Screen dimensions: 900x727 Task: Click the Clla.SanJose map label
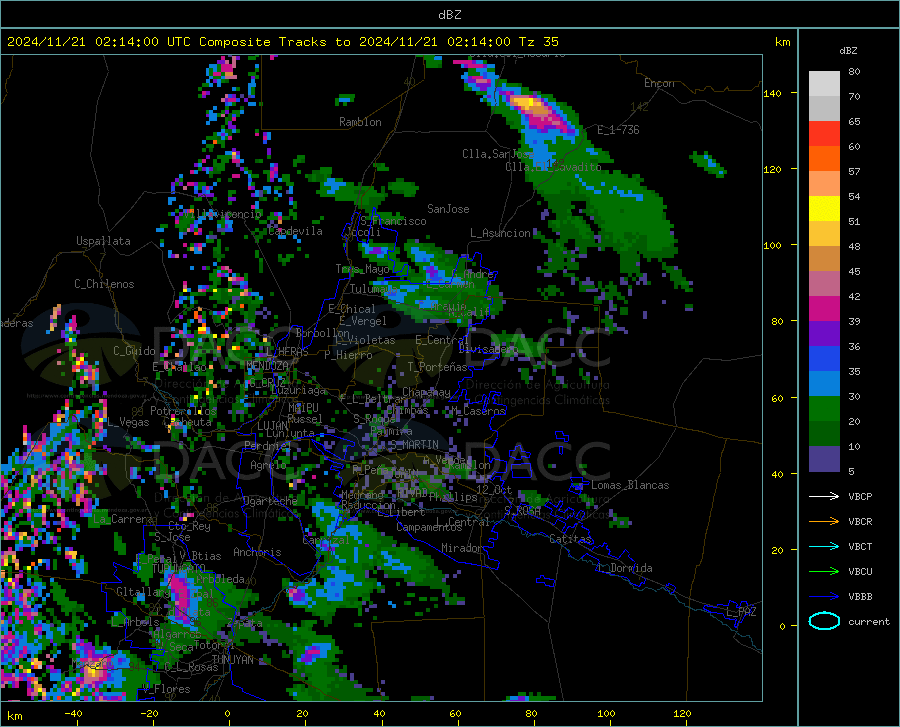pos(496,154)
